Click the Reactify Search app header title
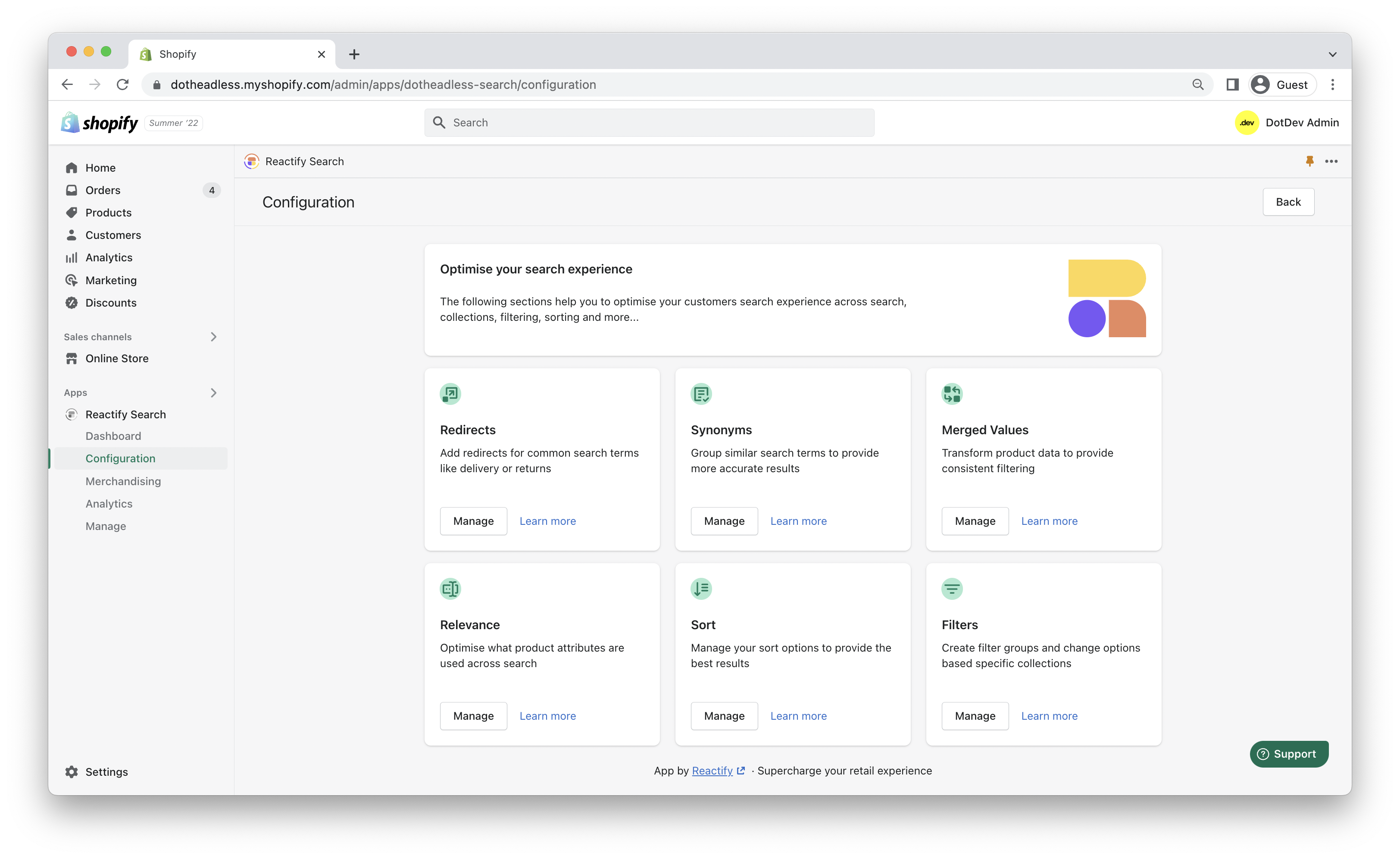Image resolution: width=1400 pixels, height=859 pixels. (305, 161)
